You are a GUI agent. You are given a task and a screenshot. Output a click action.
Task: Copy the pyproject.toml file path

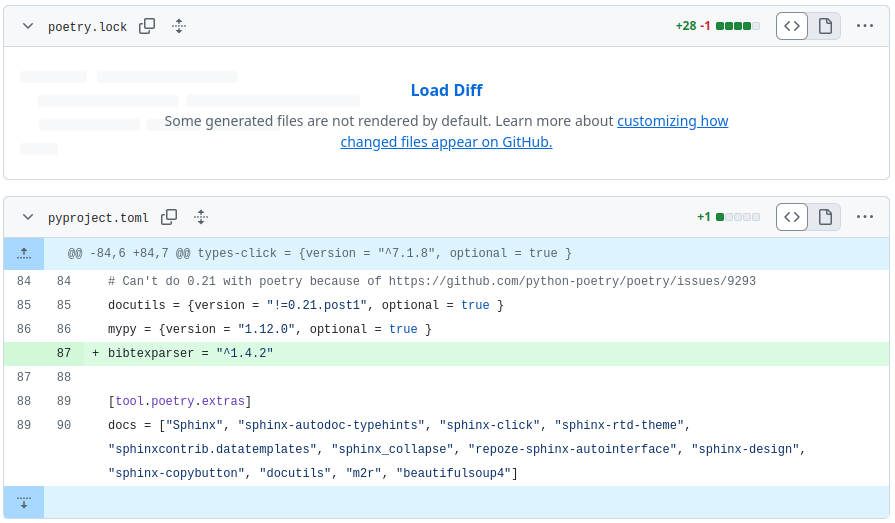(x=169, y=217)
